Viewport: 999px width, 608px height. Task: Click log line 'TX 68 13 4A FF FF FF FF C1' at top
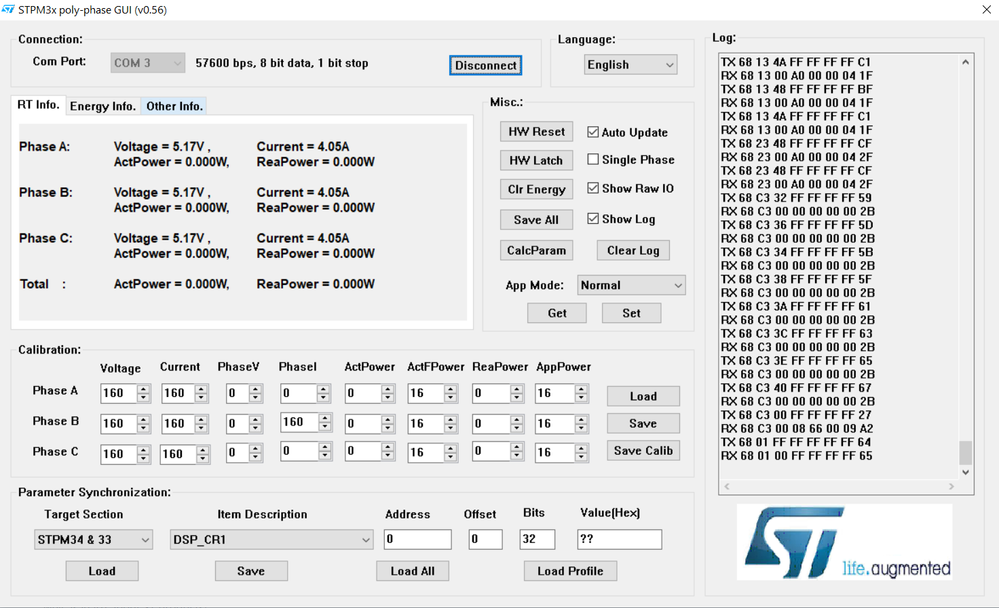tap(796, 62)
